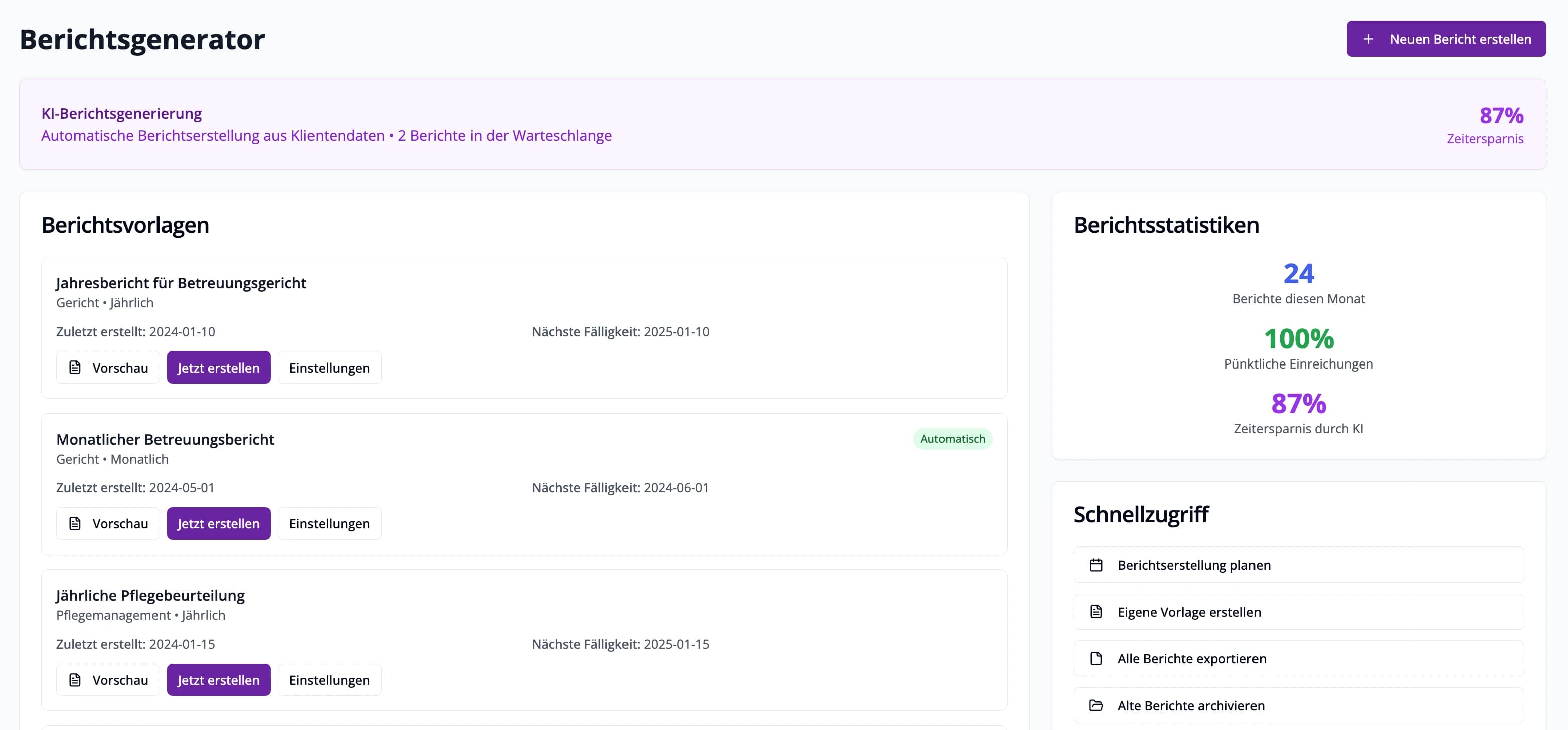Open Einstellungen for the Jahresbericht für Betreuungsgericht
The image size is (1568, 730).
330,368
